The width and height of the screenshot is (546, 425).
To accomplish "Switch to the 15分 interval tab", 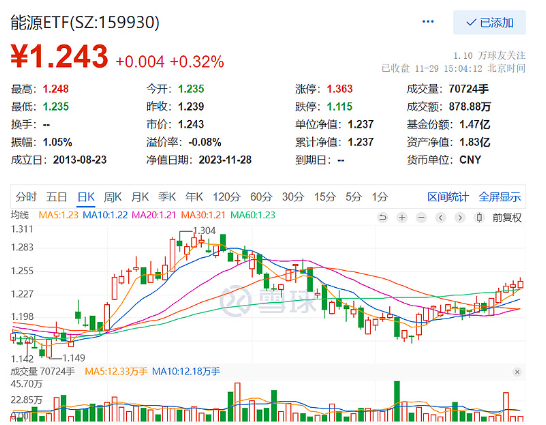I will pos(325,197).
